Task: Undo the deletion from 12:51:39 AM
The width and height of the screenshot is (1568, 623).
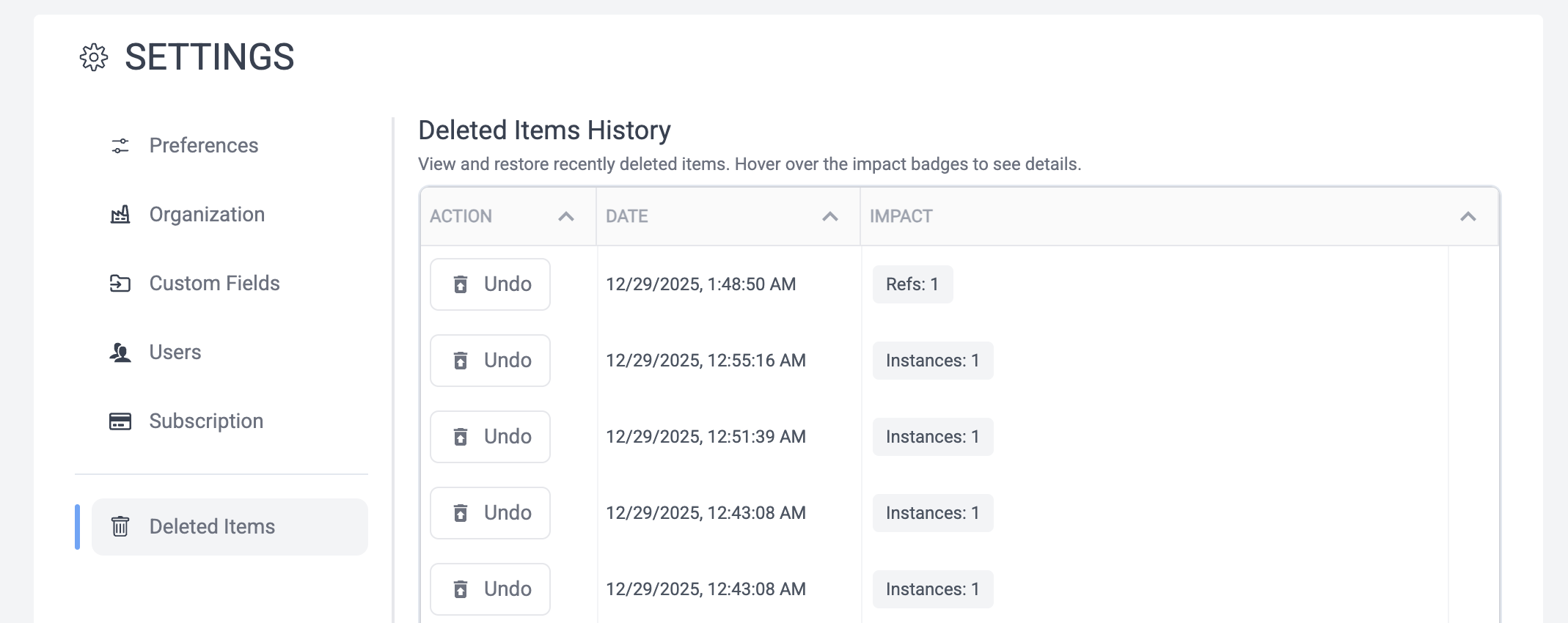Action: click(490, 437)
